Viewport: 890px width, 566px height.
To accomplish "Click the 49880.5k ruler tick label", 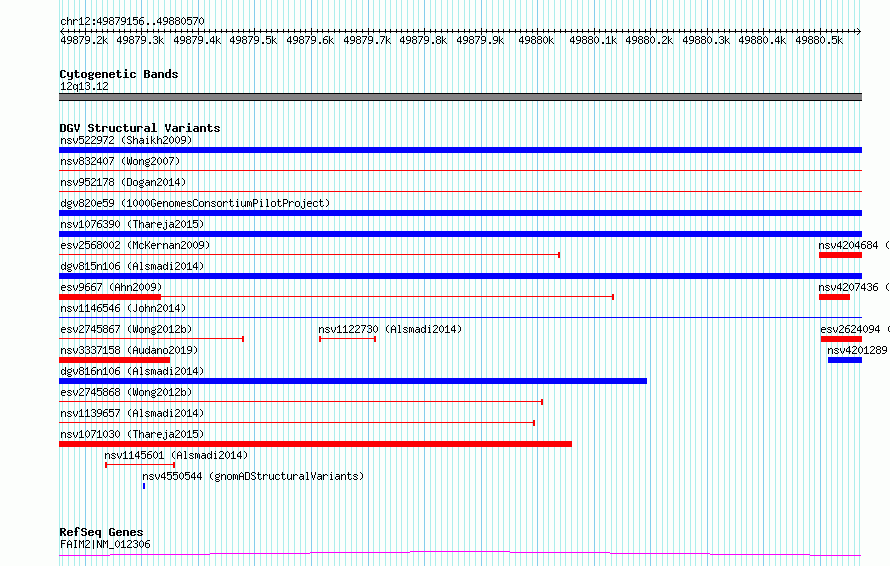I will point(819,40).
